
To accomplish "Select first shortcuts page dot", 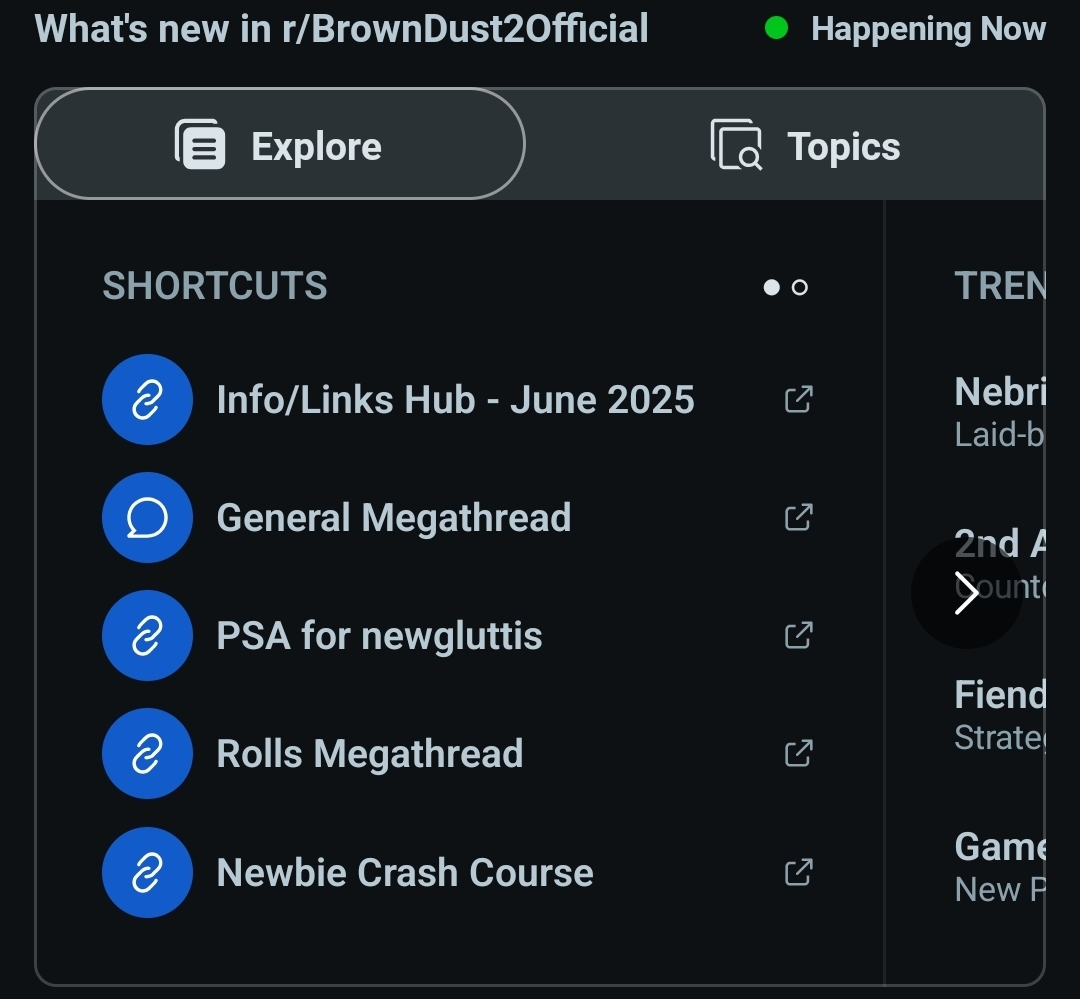I will click(x=771, y=287).
